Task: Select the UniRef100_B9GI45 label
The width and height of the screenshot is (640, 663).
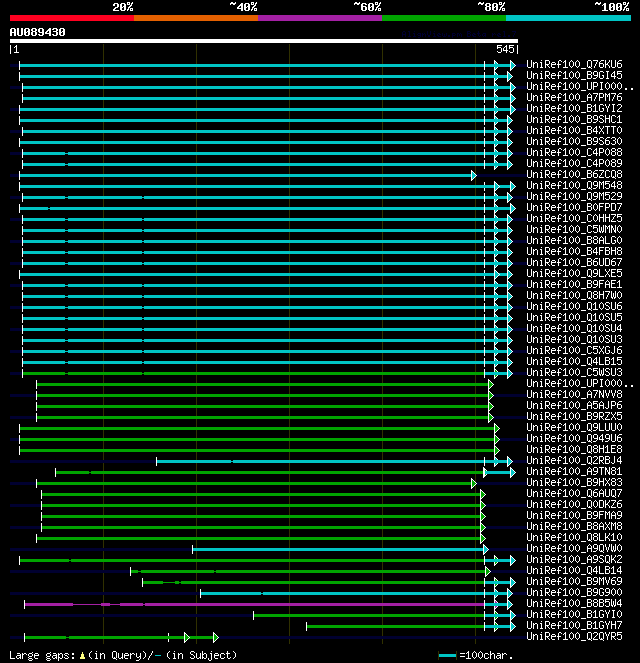Action: 574,75
